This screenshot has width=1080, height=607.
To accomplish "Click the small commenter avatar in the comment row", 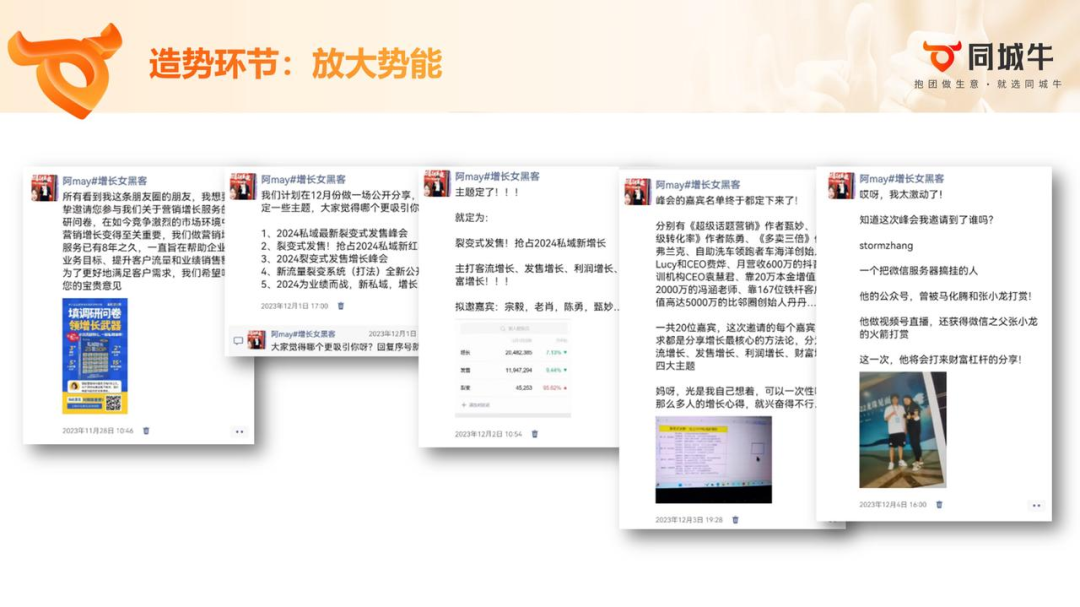I will click(x=257, y=340).
